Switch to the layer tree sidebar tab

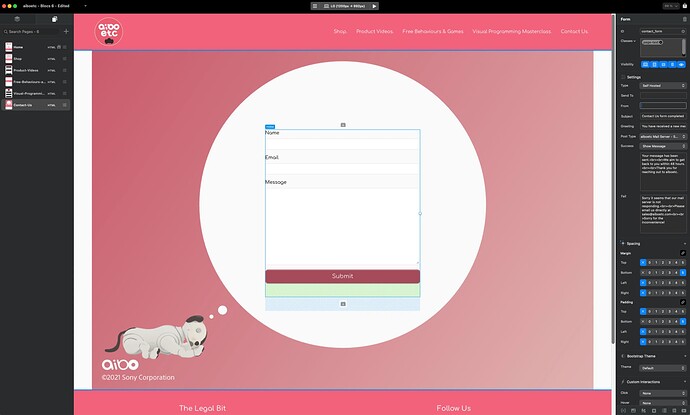click(17, 19)
